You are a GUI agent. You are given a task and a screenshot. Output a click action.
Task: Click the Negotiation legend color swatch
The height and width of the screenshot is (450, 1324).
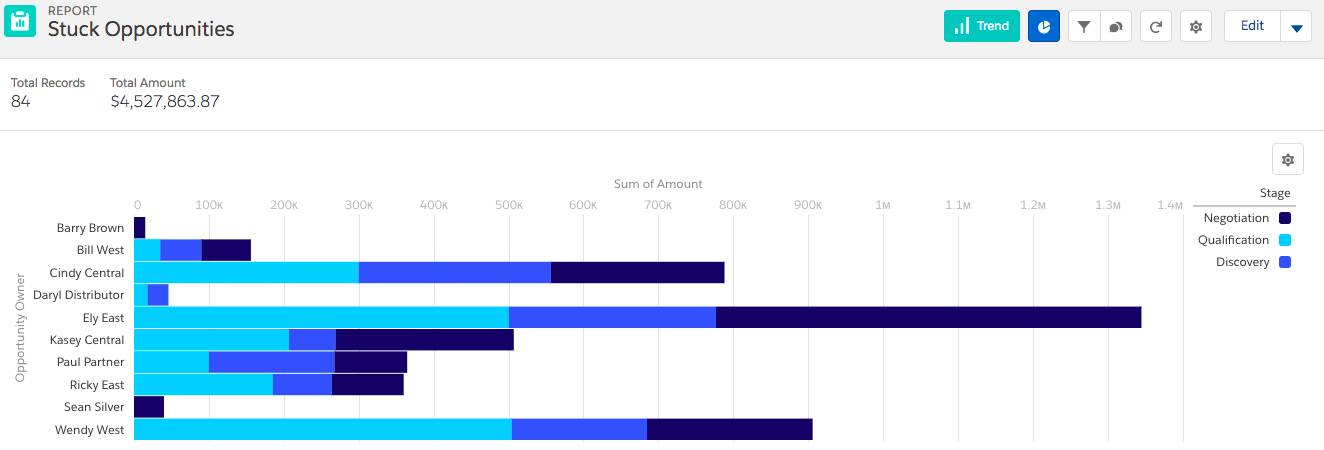(x=1285, y=218)
